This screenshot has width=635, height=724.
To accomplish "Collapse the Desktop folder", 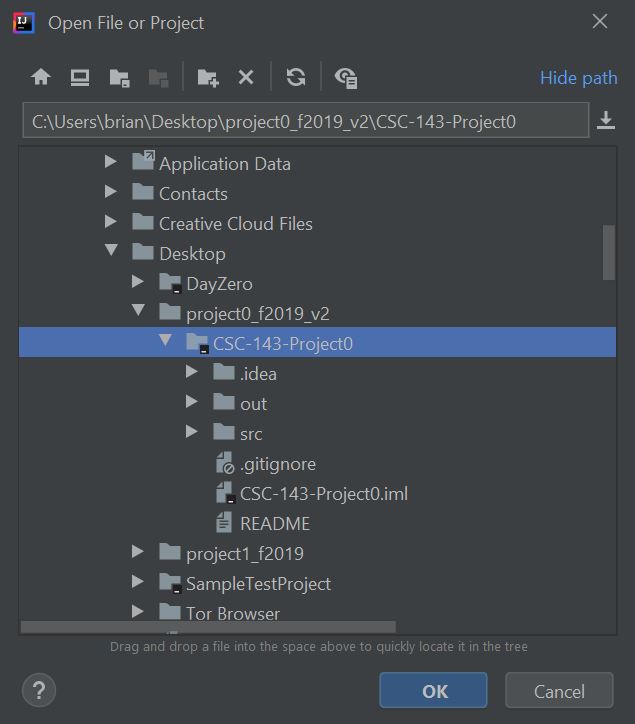I will 111,250.
